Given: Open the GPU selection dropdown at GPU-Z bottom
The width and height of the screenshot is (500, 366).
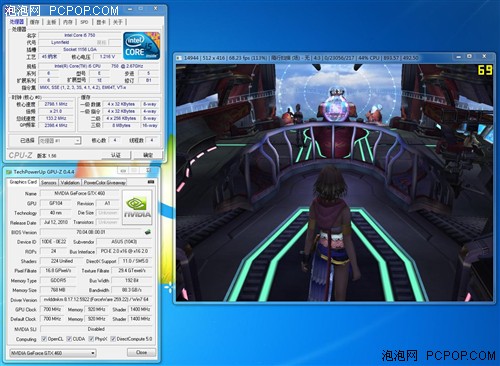Looking at the screenshot, I should [x=53, y=353].
